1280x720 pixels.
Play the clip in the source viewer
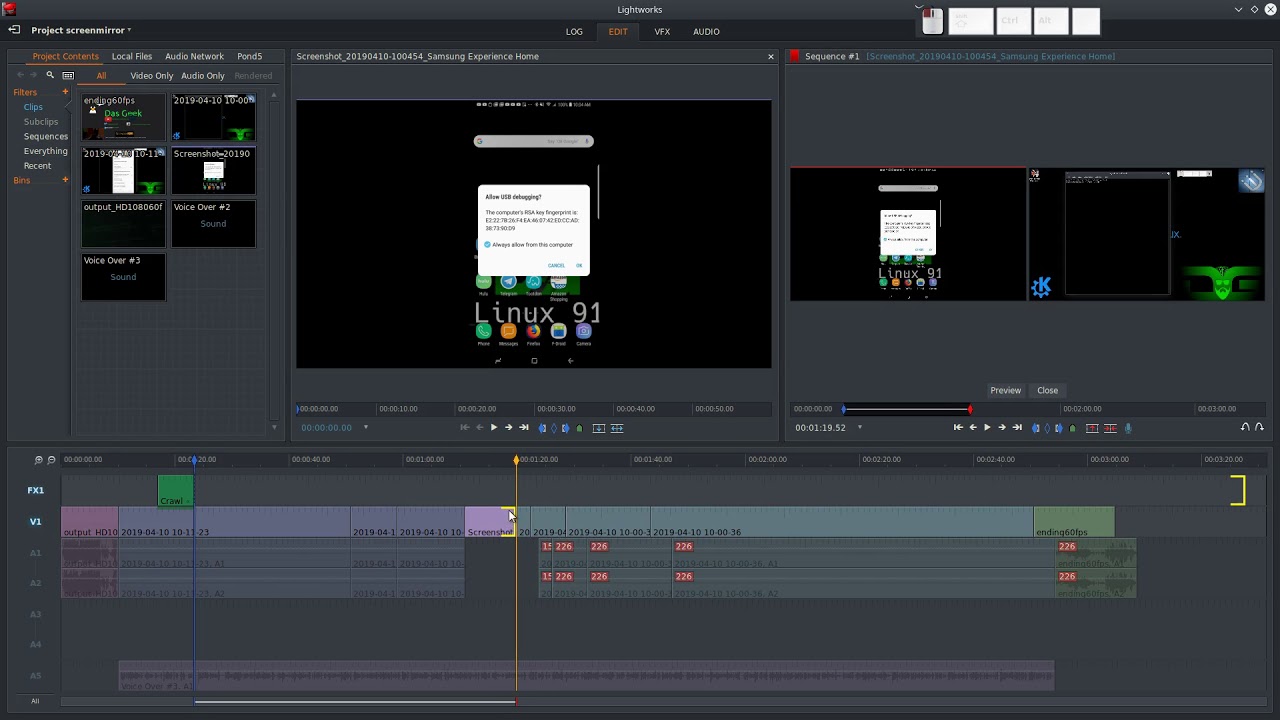(x=493, y=428)
